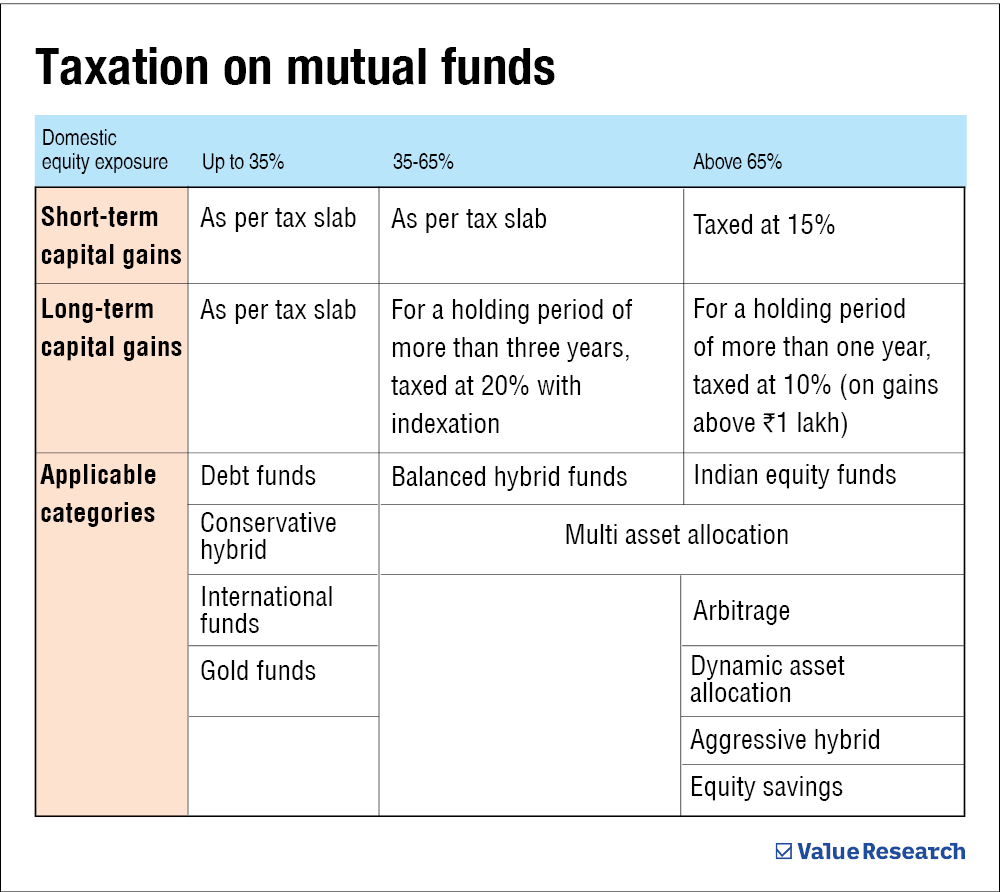Click the 'Gold funds' cell
The width and height of the screenshot is (1000, 892).
pyautogui.click(x=258, y=671)
